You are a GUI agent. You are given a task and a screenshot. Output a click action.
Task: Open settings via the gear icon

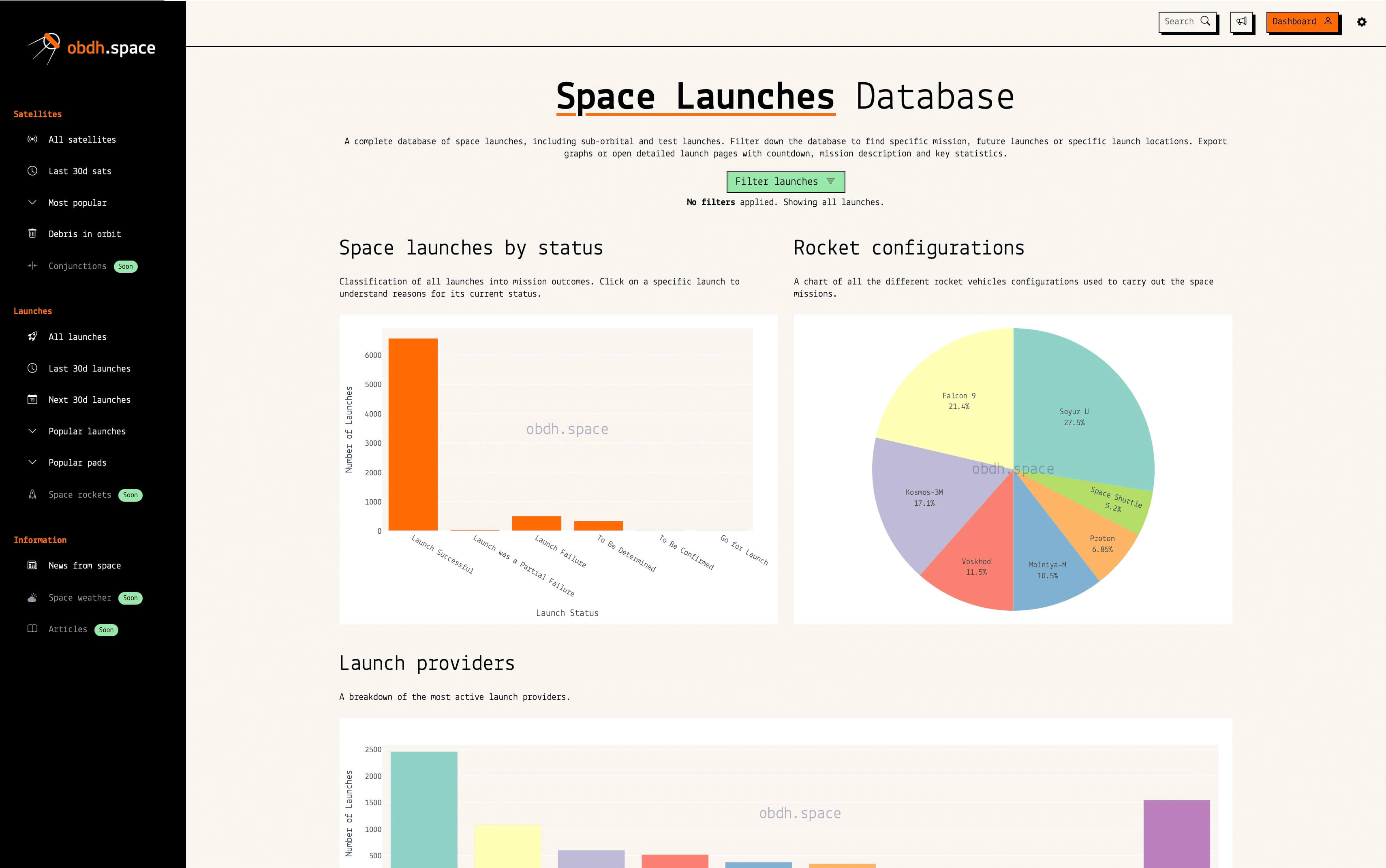pyautogui.click(x=1362, y=22)
